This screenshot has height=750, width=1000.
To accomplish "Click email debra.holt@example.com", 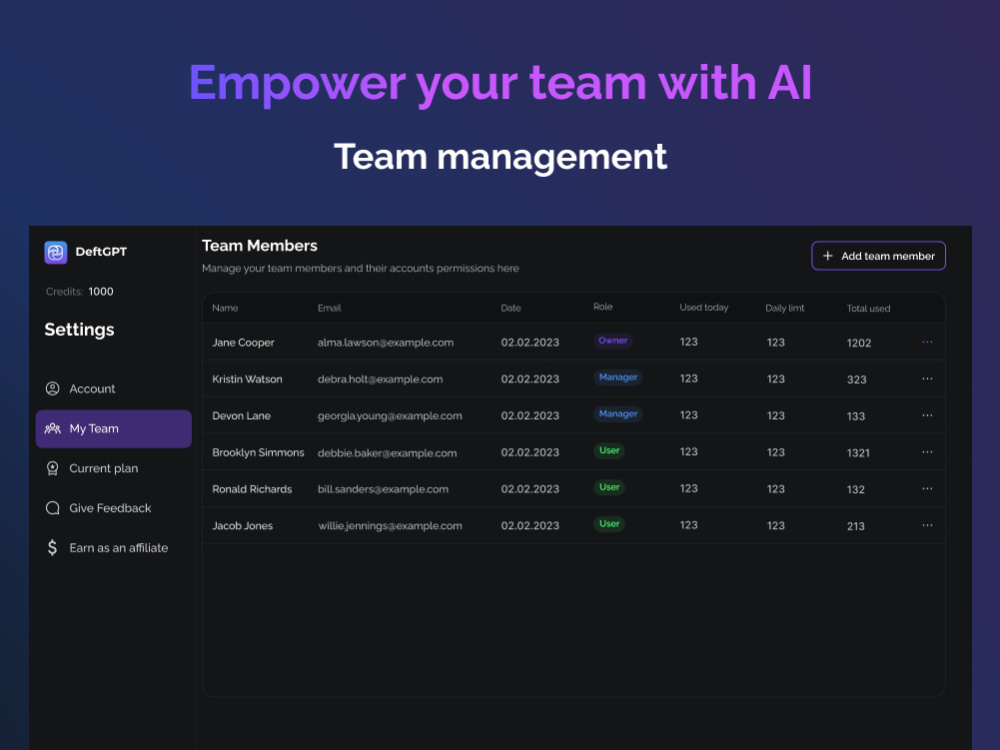I will pos(380,379).
